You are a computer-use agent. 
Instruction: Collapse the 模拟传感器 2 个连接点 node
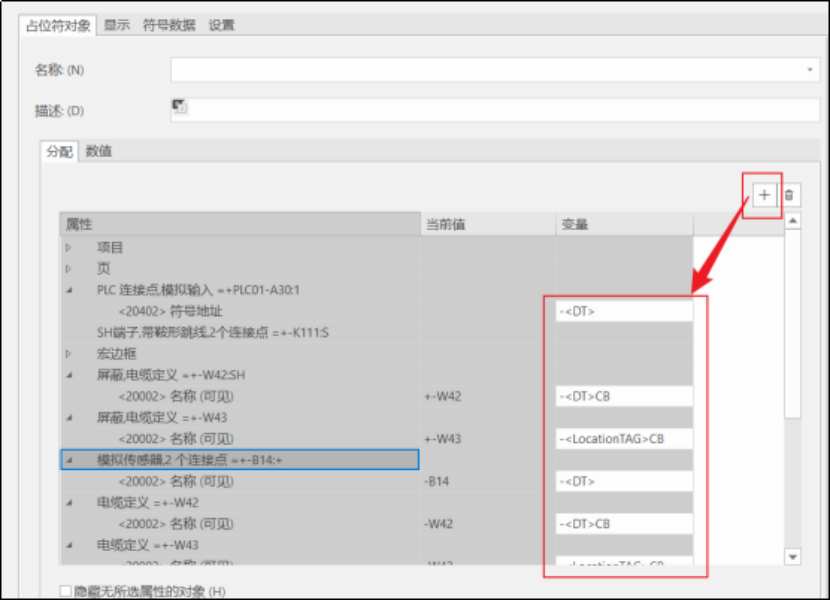[x=69, y=460]
